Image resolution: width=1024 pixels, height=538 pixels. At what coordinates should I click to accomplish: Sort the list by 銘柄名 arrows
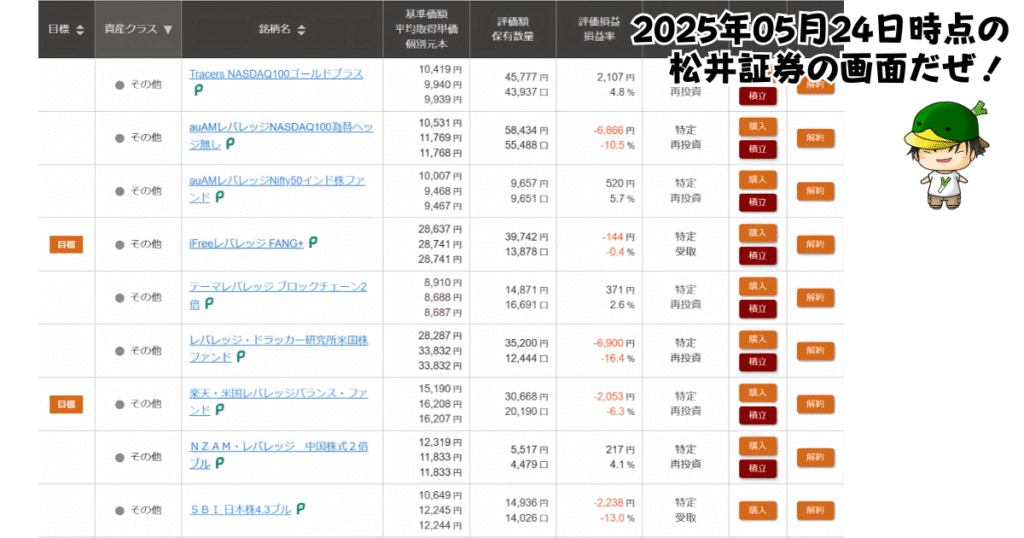(301, 29)
